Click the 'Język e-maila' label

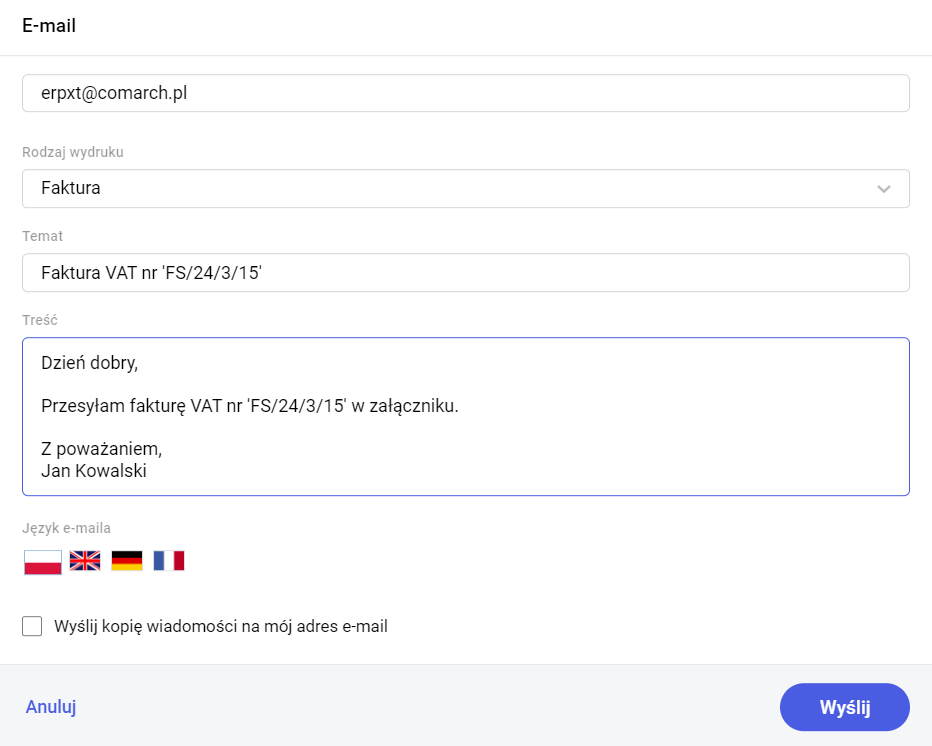click(x=67, y=528)
